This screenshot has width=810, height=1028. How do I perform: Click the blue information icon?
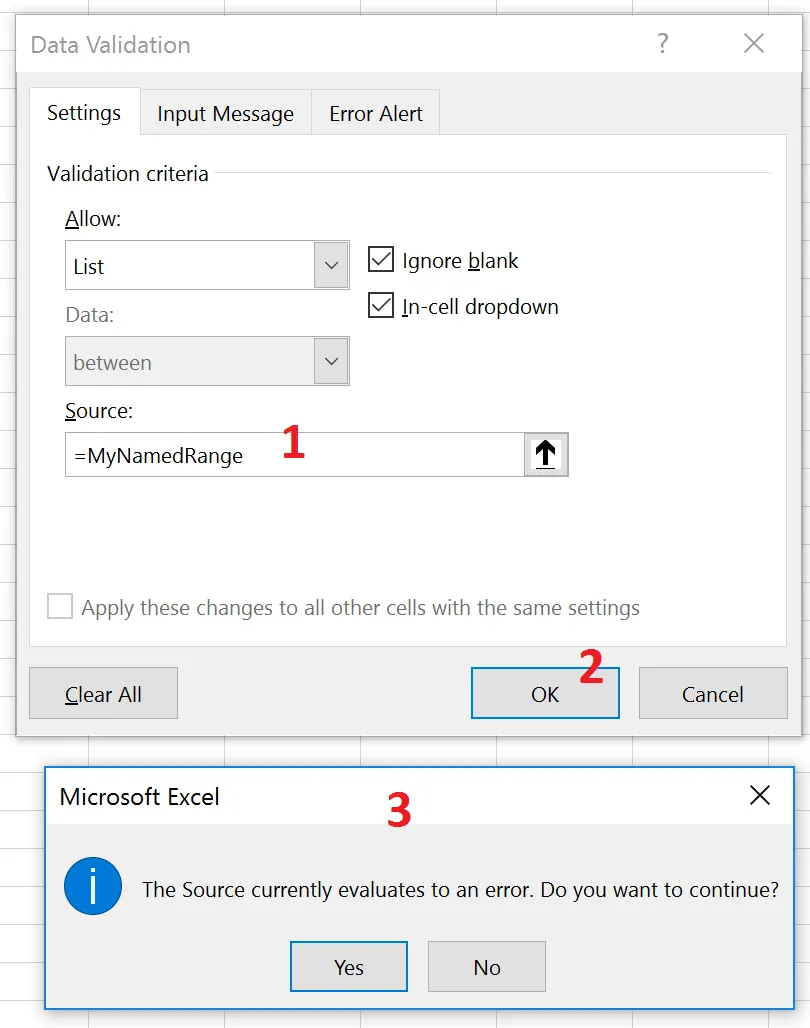click(92, 886)
